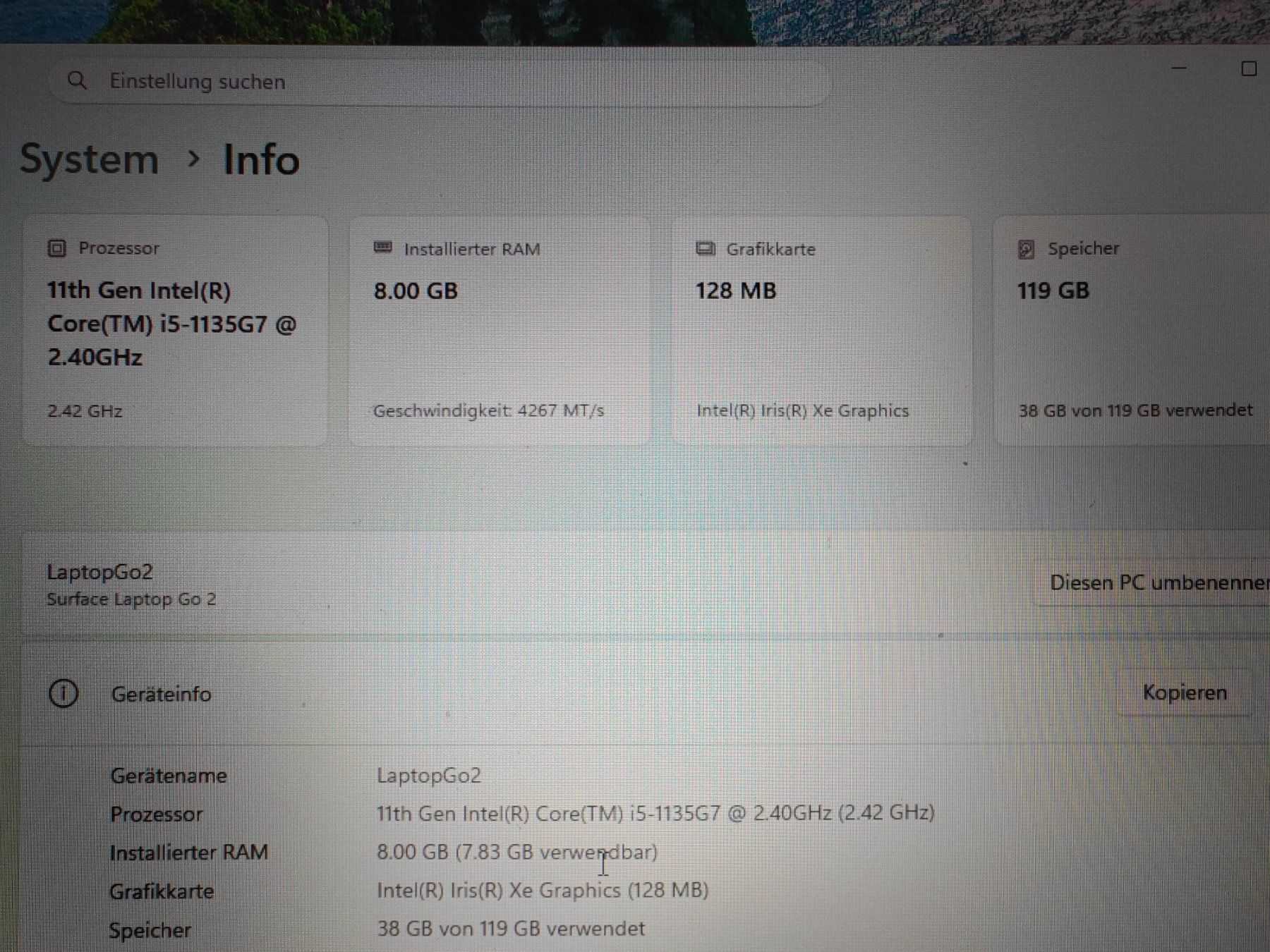Select the LaptopGo2 Gerätename value
The height and width of the screenshot is (952, 1270).
pyautogui.click(x=428, y=776)
